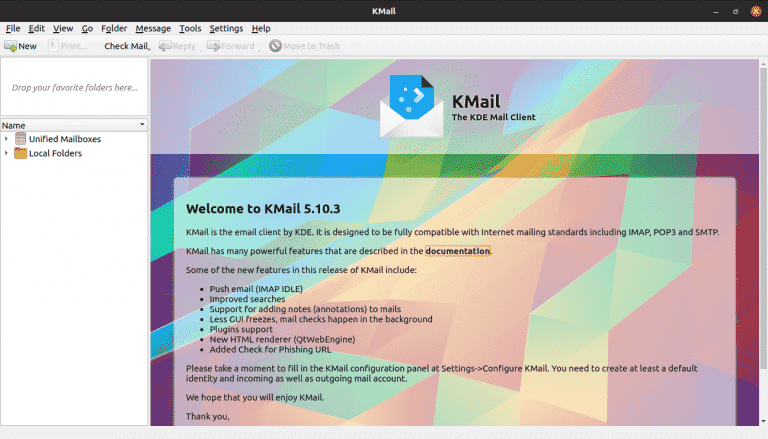Click 'We hope that you will enjoy KMail.' text

pyautogui.click(x=255, y=397)
